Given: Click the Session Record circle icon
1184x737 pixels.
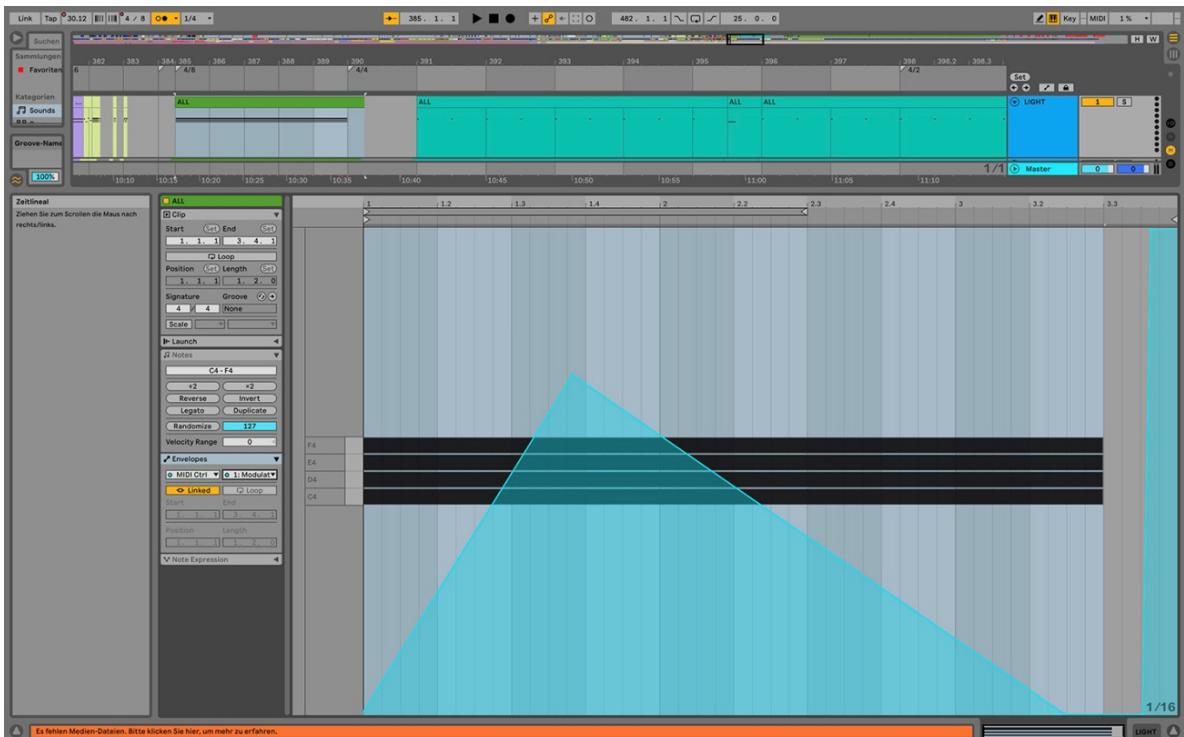Looking at the screenshot, I should click(x=590, y=18).
